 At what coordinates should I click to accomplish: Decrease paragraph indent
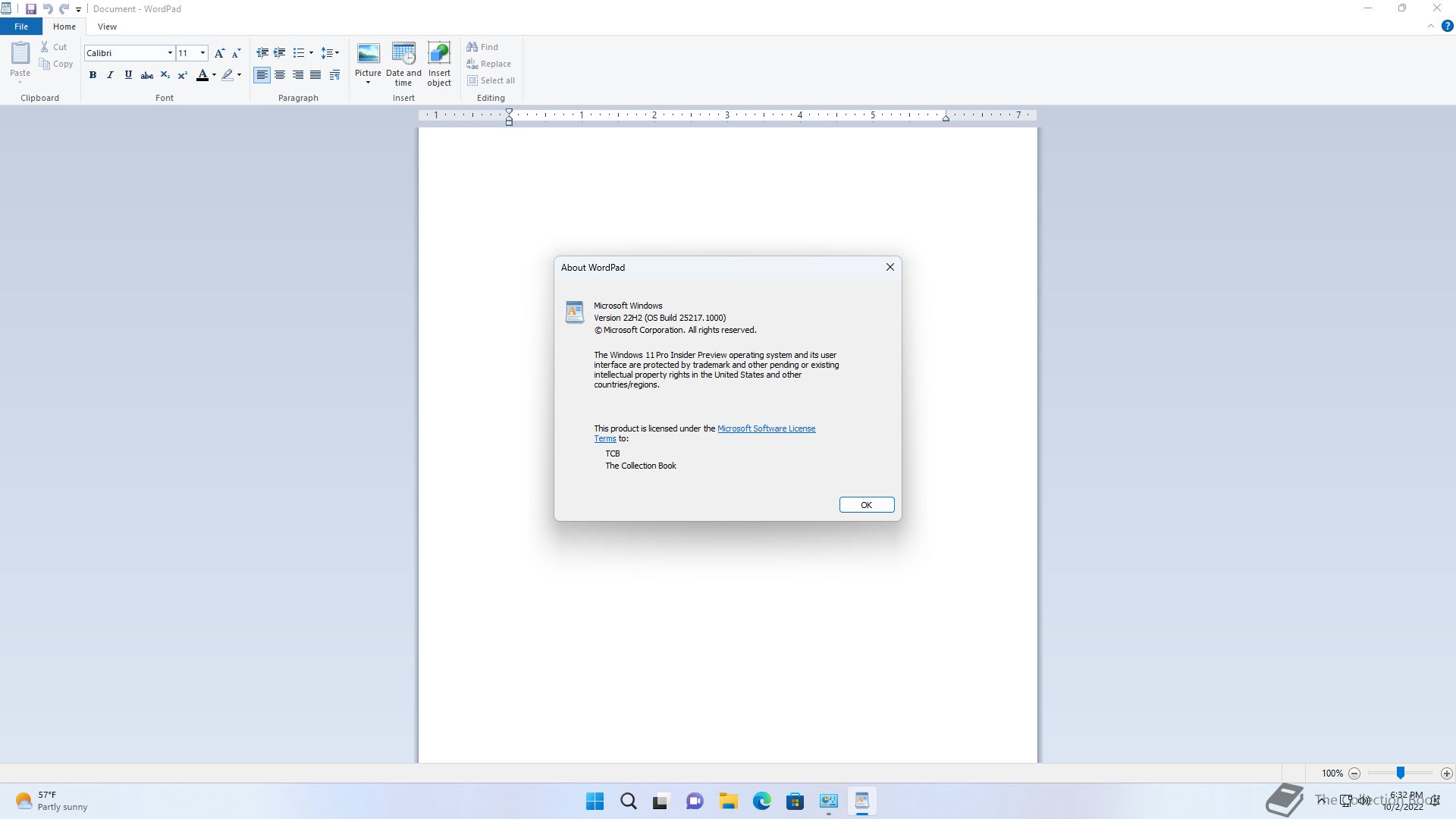click(x=262, y=53)
